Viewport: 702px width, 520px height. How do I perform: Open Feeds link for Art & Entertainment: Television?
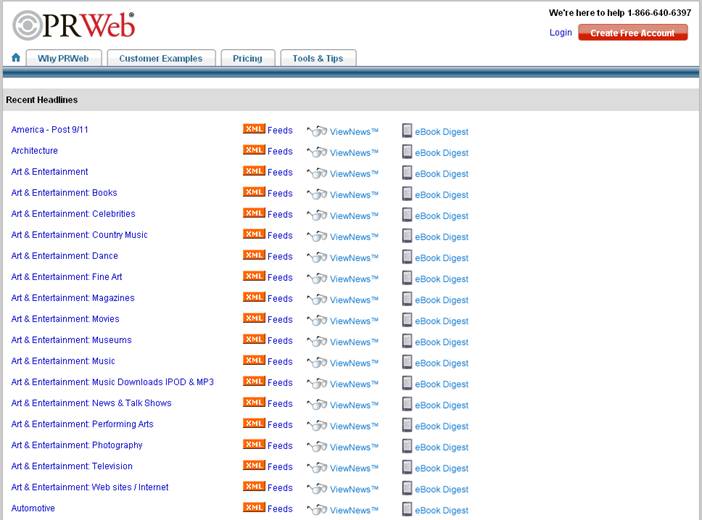coord(280,467)
